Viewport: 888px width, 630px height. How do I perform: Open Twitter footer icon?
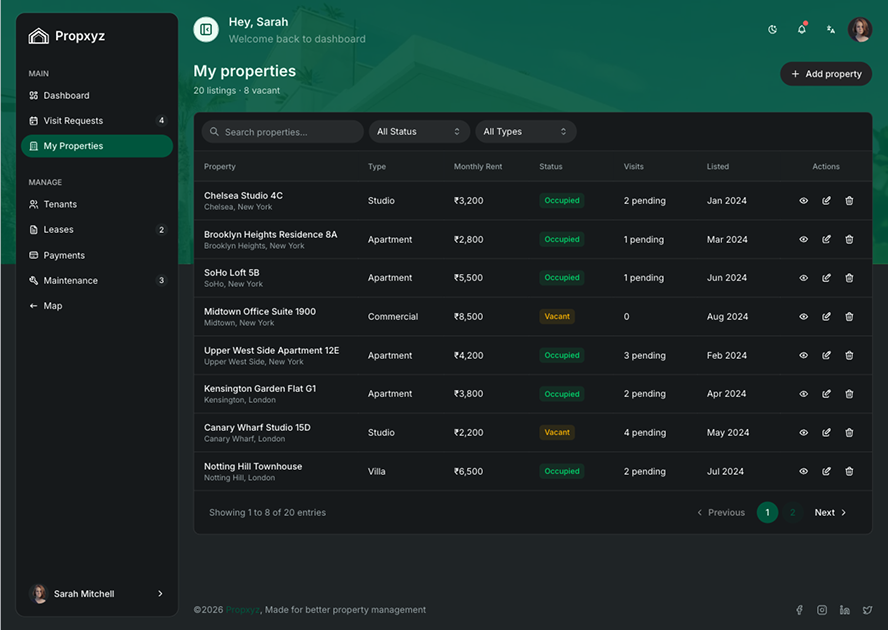[x=867, y=610]
